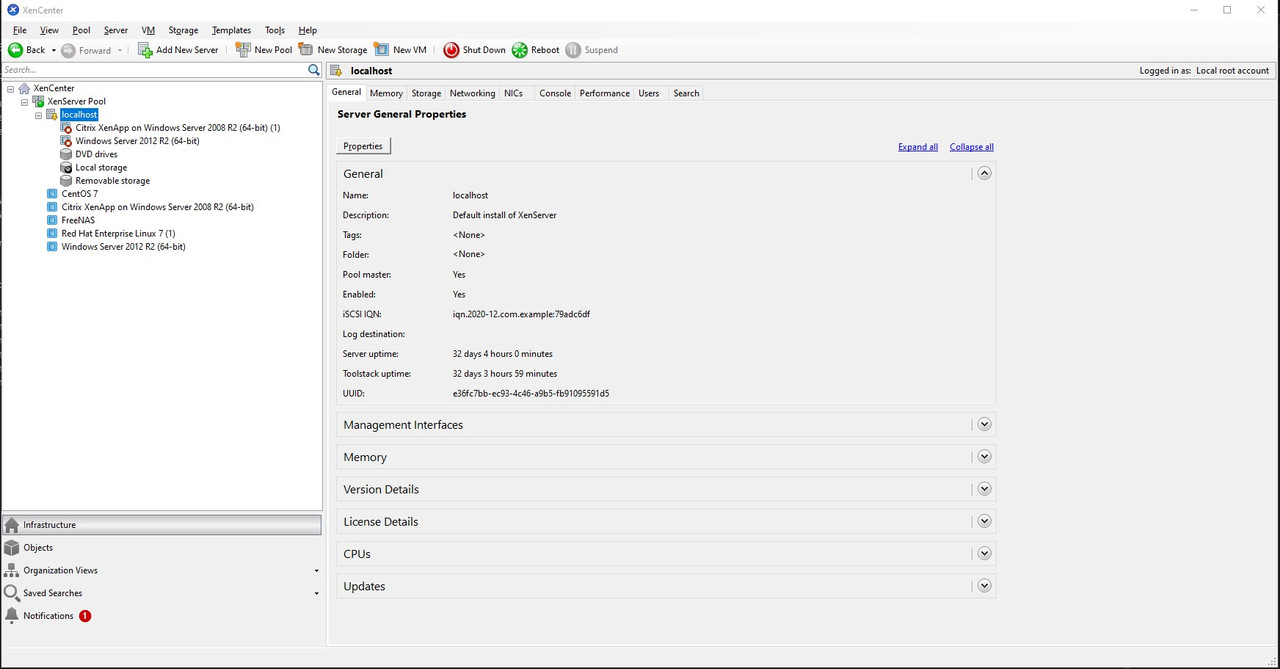Switch to the Storage tab
Screen dimensions: 1280x669
[x=426, y=93]
